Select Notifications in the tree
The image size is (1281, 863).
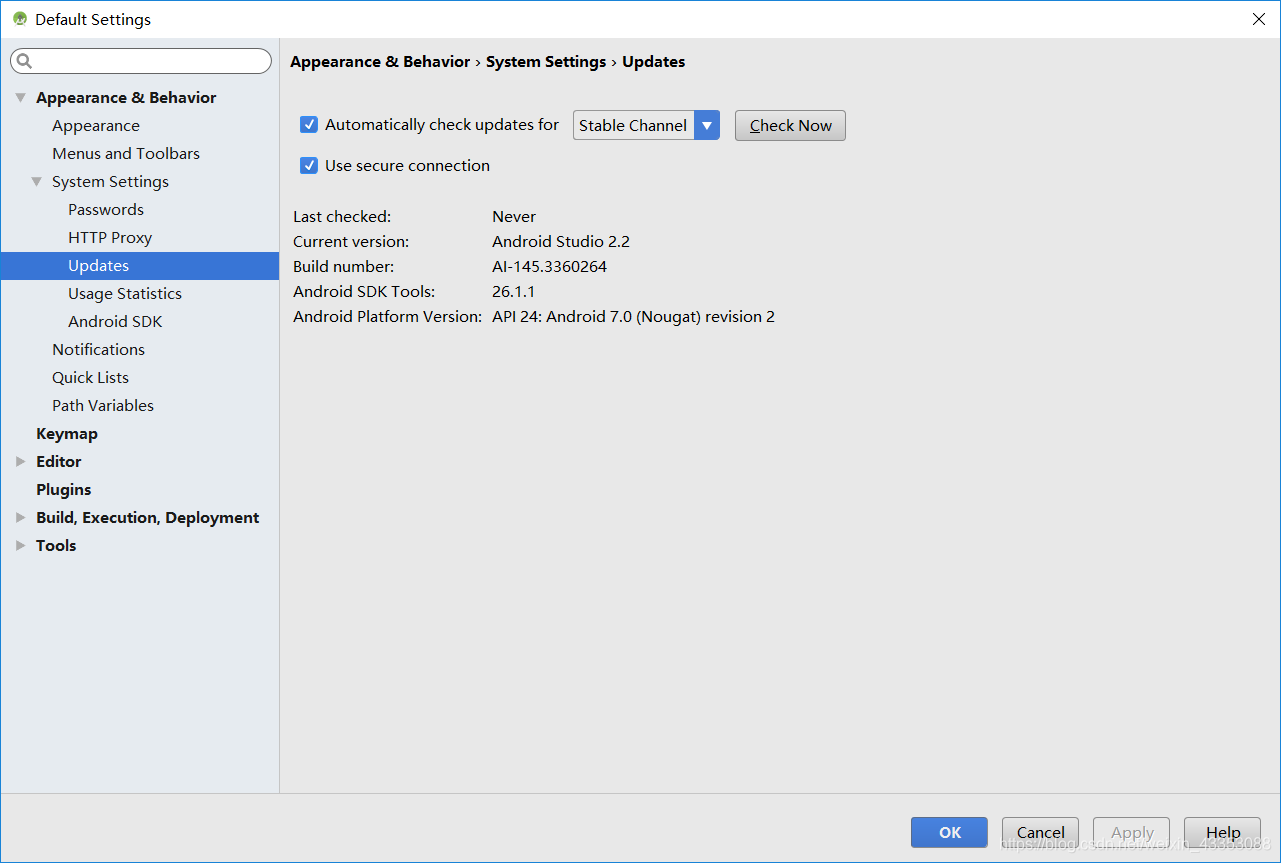98,350
